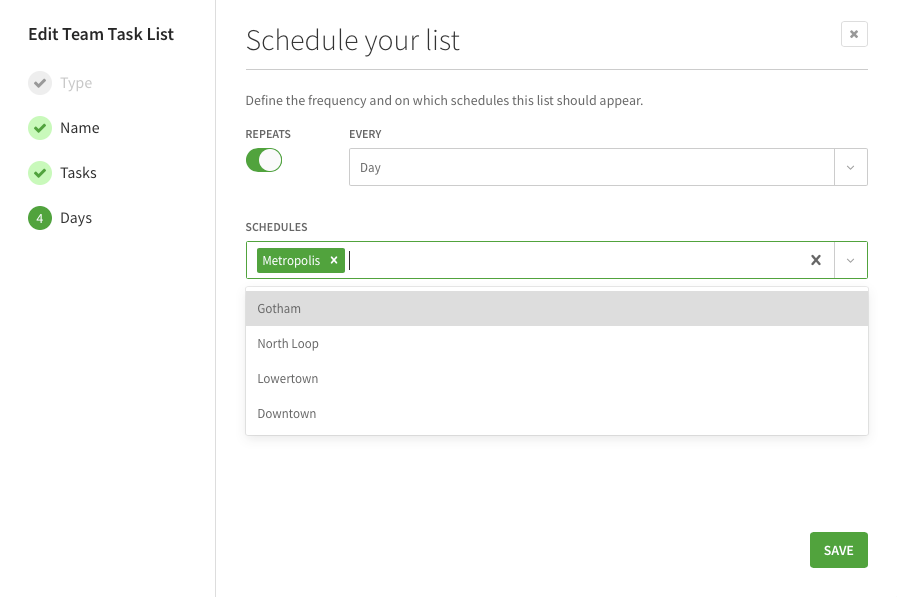Click the green checkmark icon next to Tasks
Viewport: 897px width, 597px height.
point(40,173)
